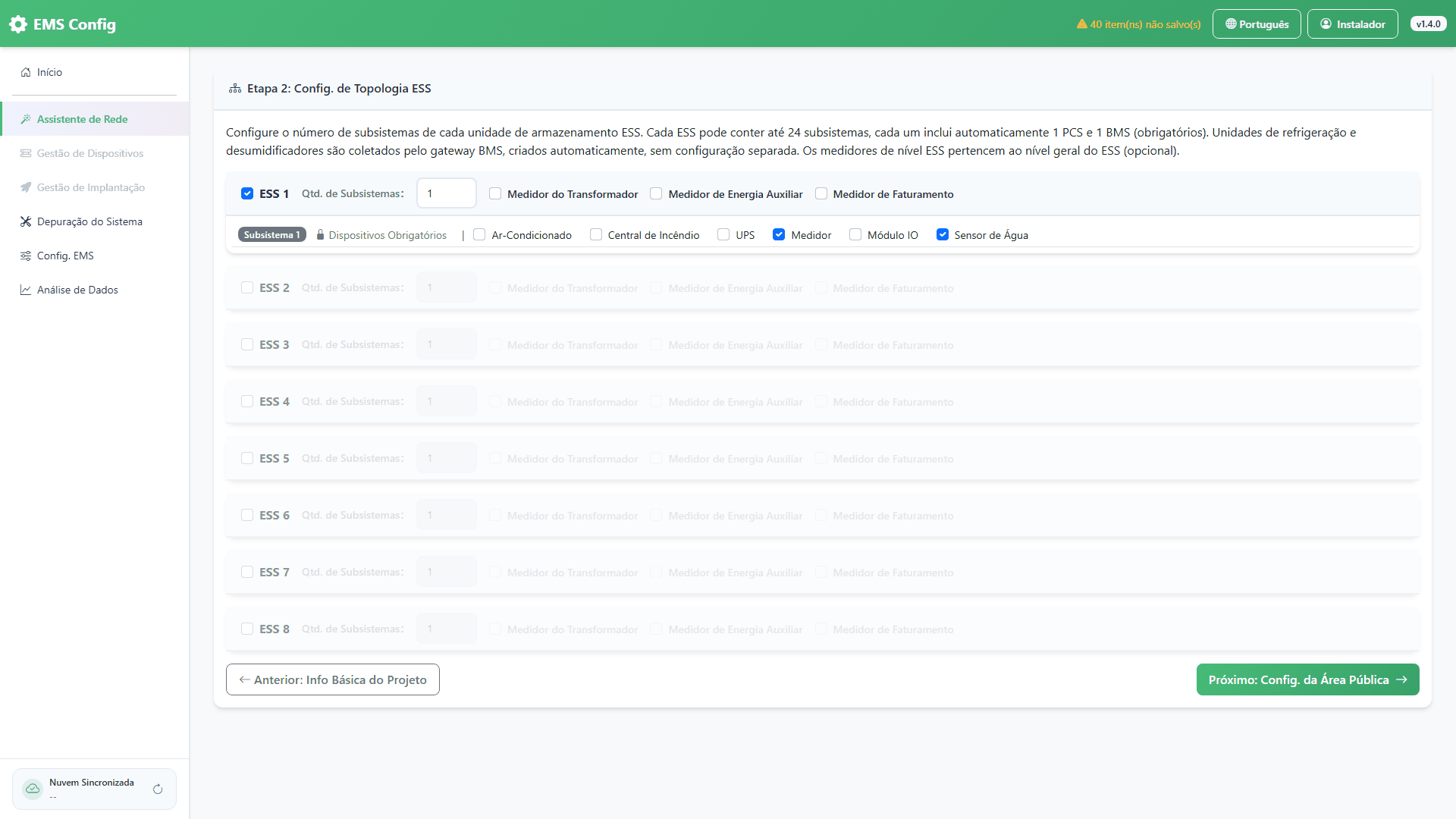The width and height of the screenshot is (1456, 819).
Task: Click the ESS 1 subsystem quantity field
Action: point(447,193)
